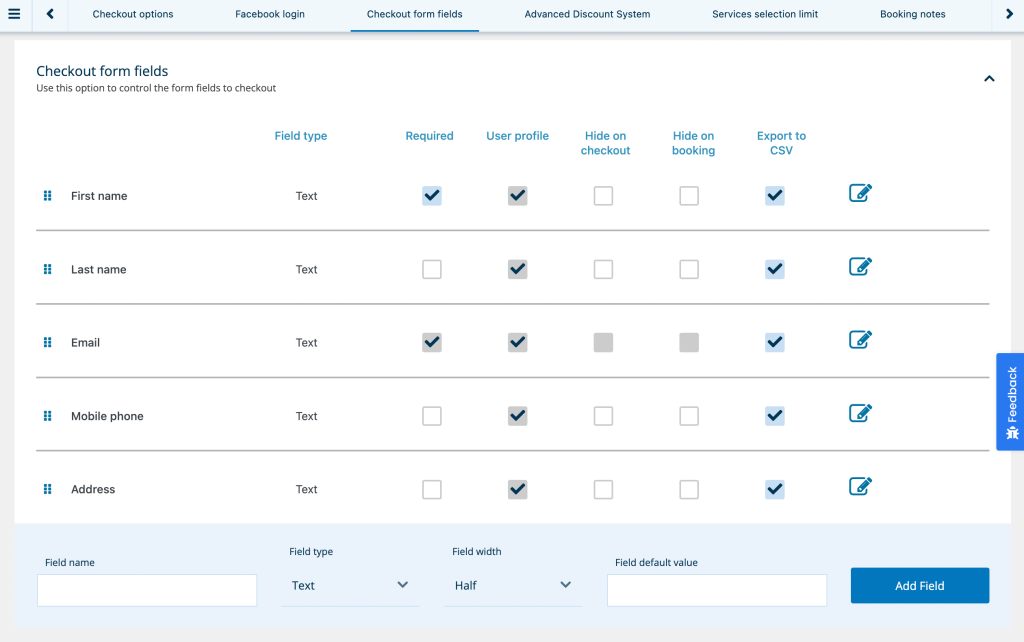Click the edit pencil icon for Email field
This screenshot has width=1024, height=642.
(x=860, y=340)
